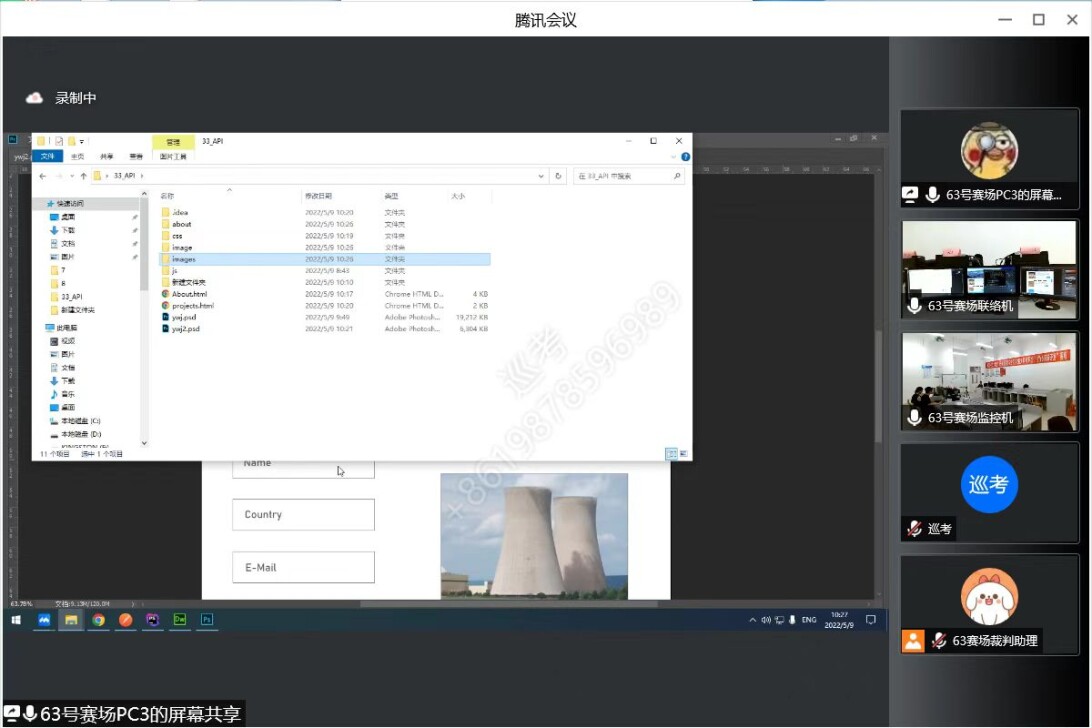Open the 63号赛场监控机 video tile

(989, 382)
